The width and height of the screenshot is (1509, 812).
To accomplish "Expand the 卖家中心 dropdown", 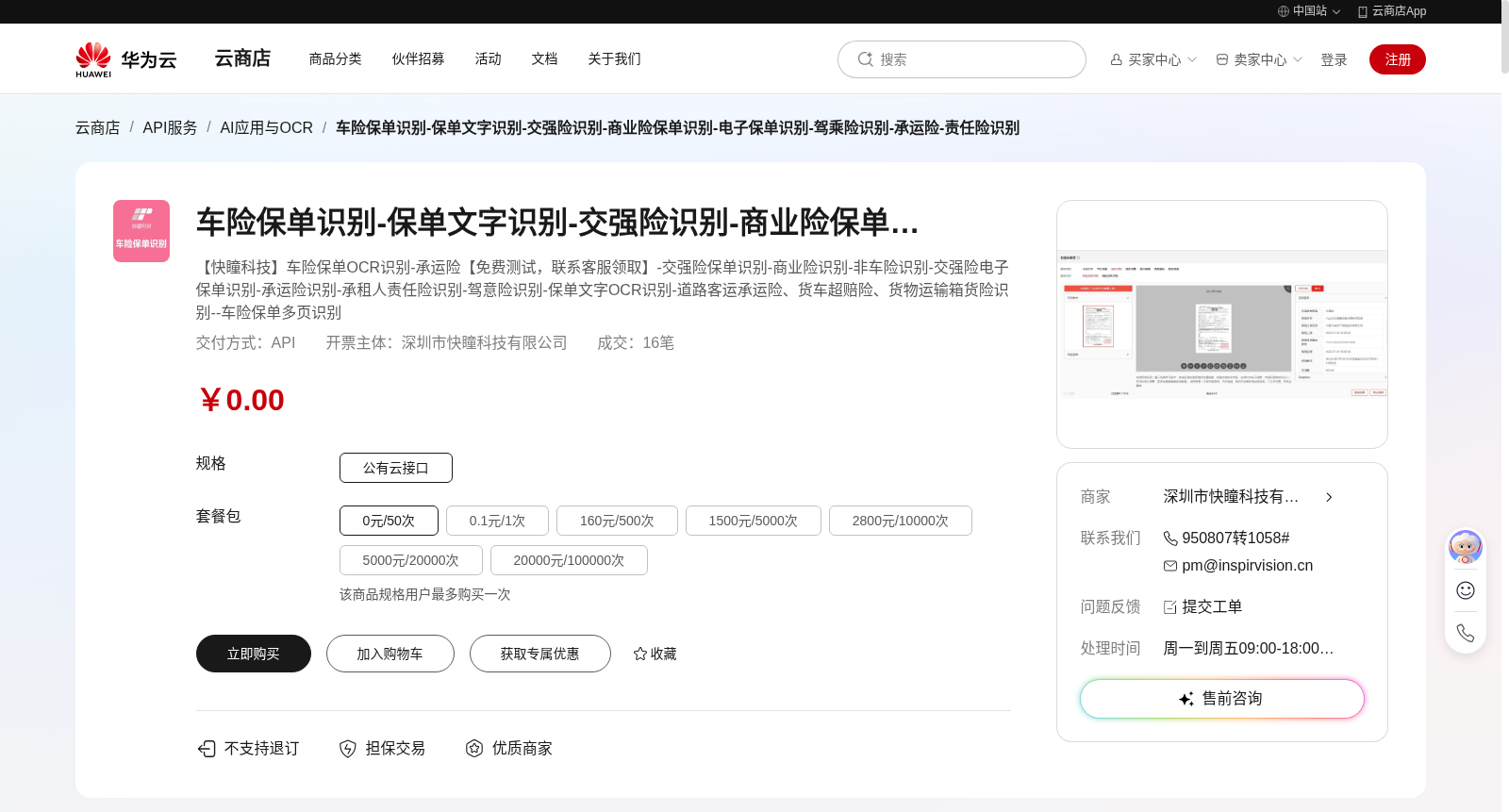I will 1298,59.
